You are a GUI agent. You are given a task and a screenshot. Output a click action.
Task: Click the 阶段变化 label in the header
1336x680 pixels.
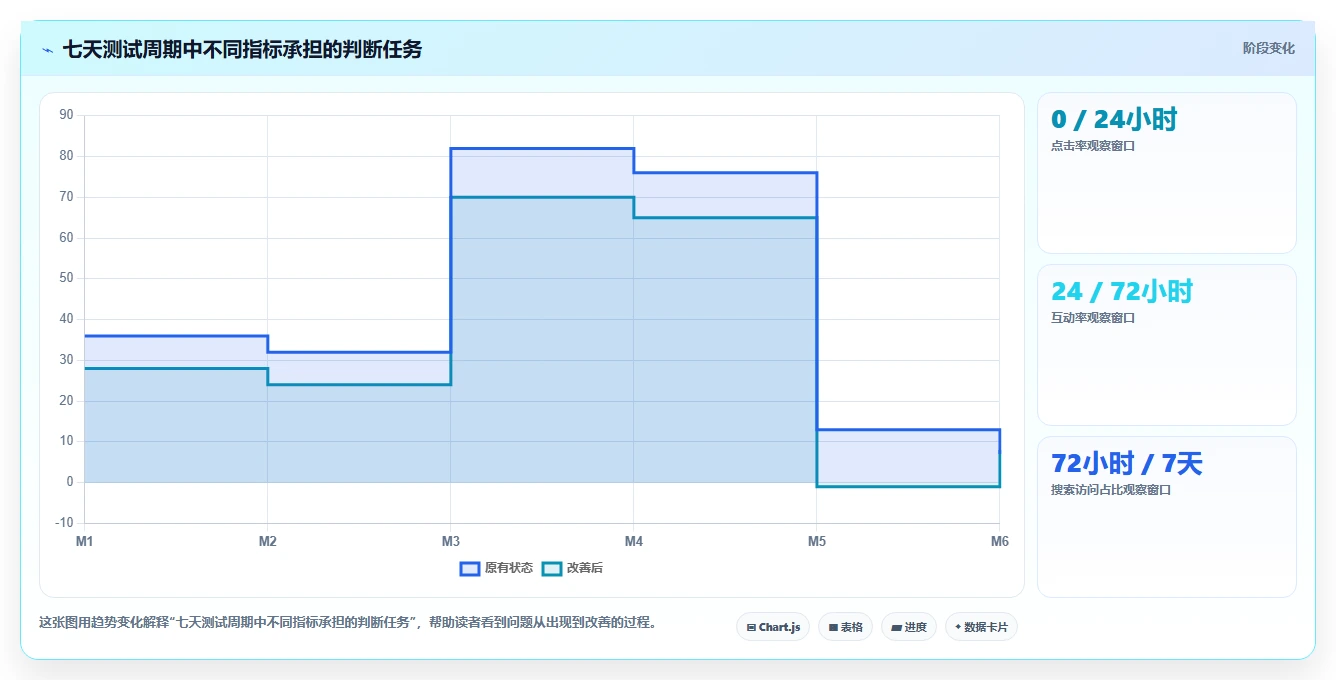point(1268,48)
